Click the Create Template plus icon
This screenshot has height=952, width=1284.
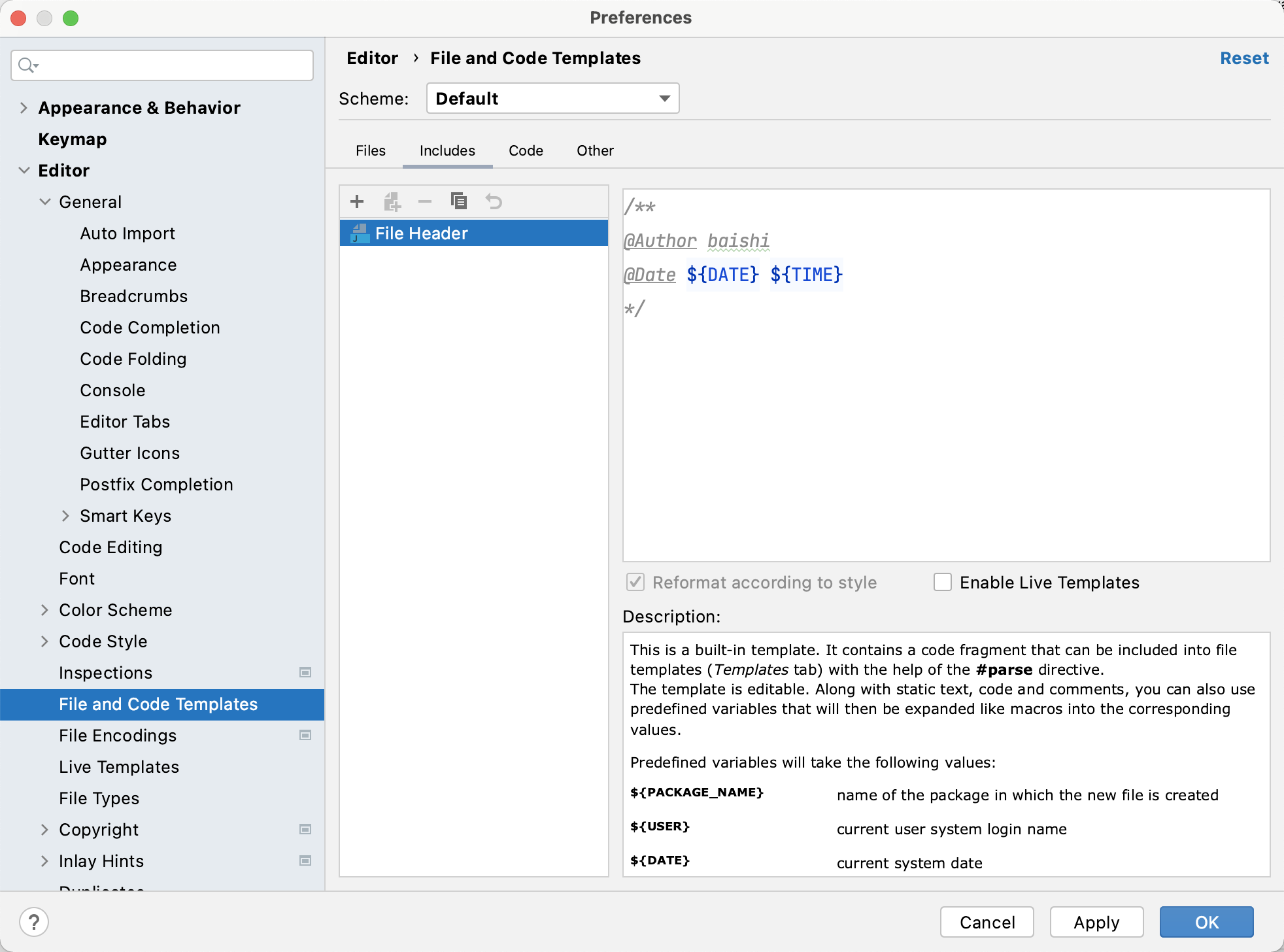point(357,201)
